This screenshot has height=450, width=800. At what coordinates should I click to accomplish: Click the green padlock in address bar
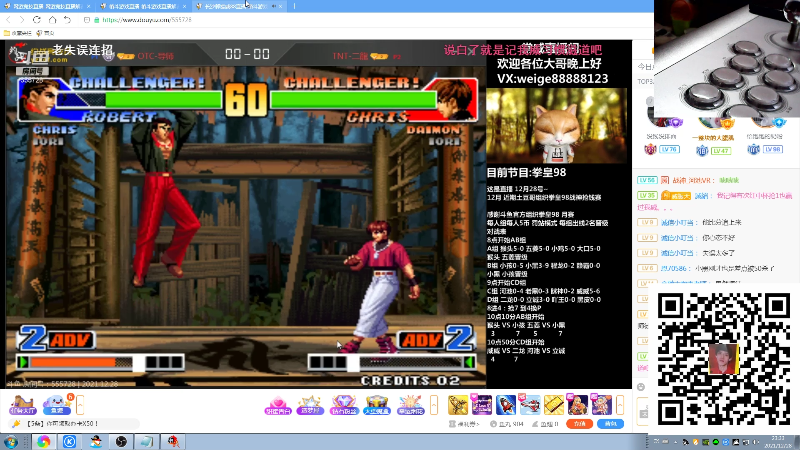(x=96, y=20)
